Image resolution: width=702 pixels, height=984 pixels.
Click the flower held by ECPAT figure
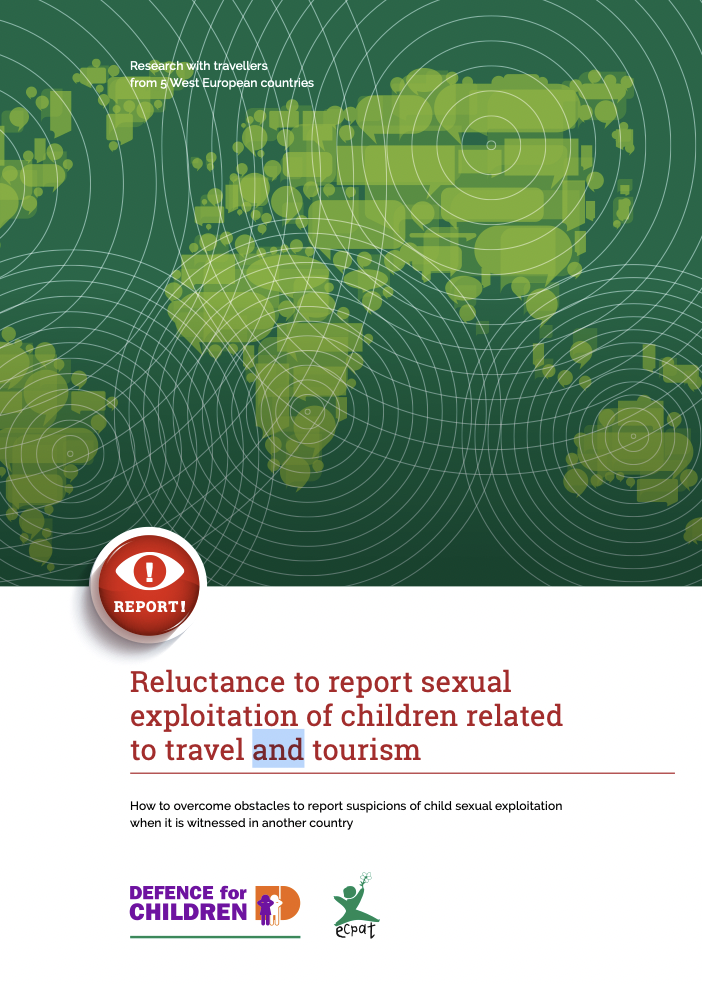click(x=366, y=879)
